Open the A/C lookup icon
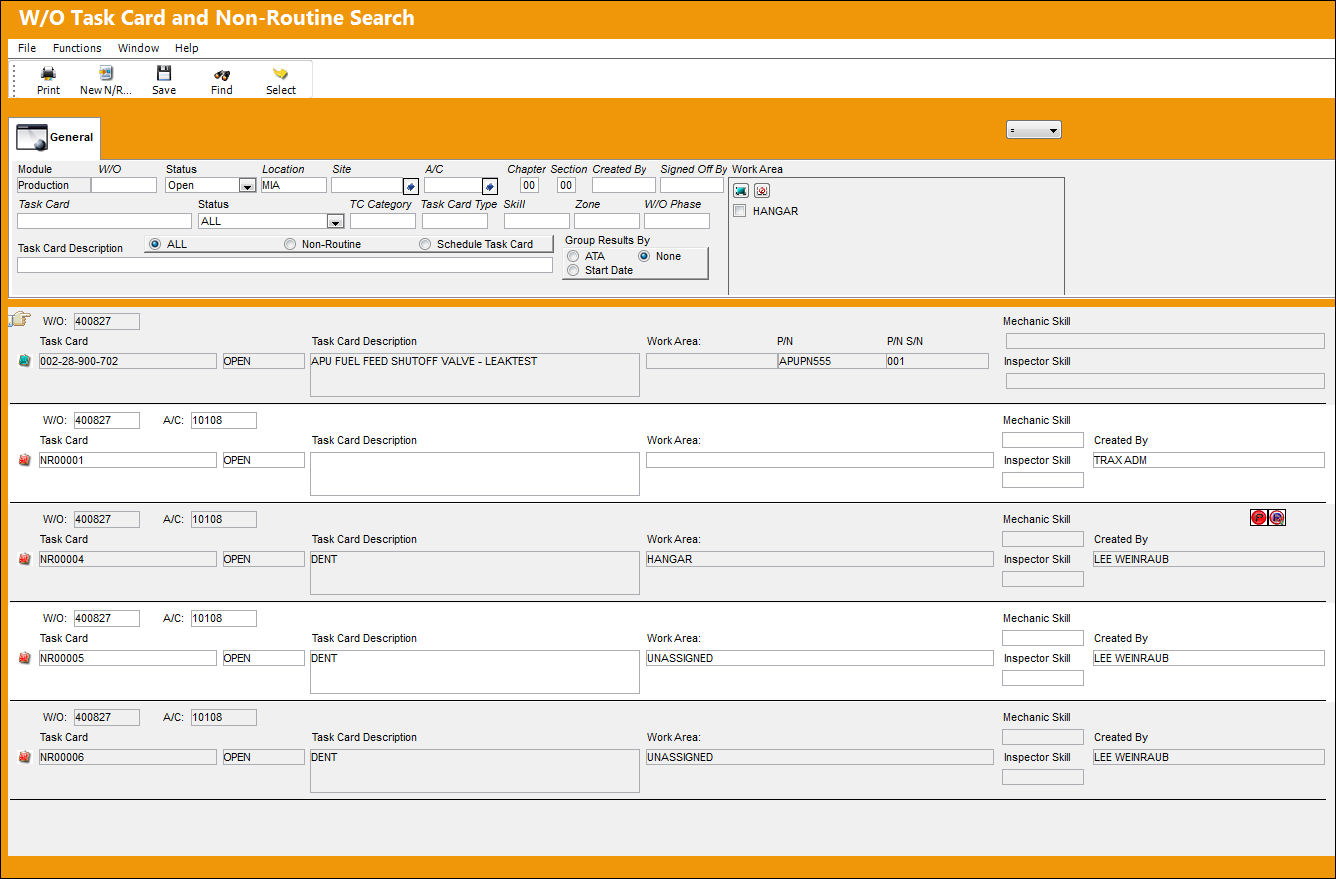The height and width of the screenshot is (879, 1336). pos(489,186)
